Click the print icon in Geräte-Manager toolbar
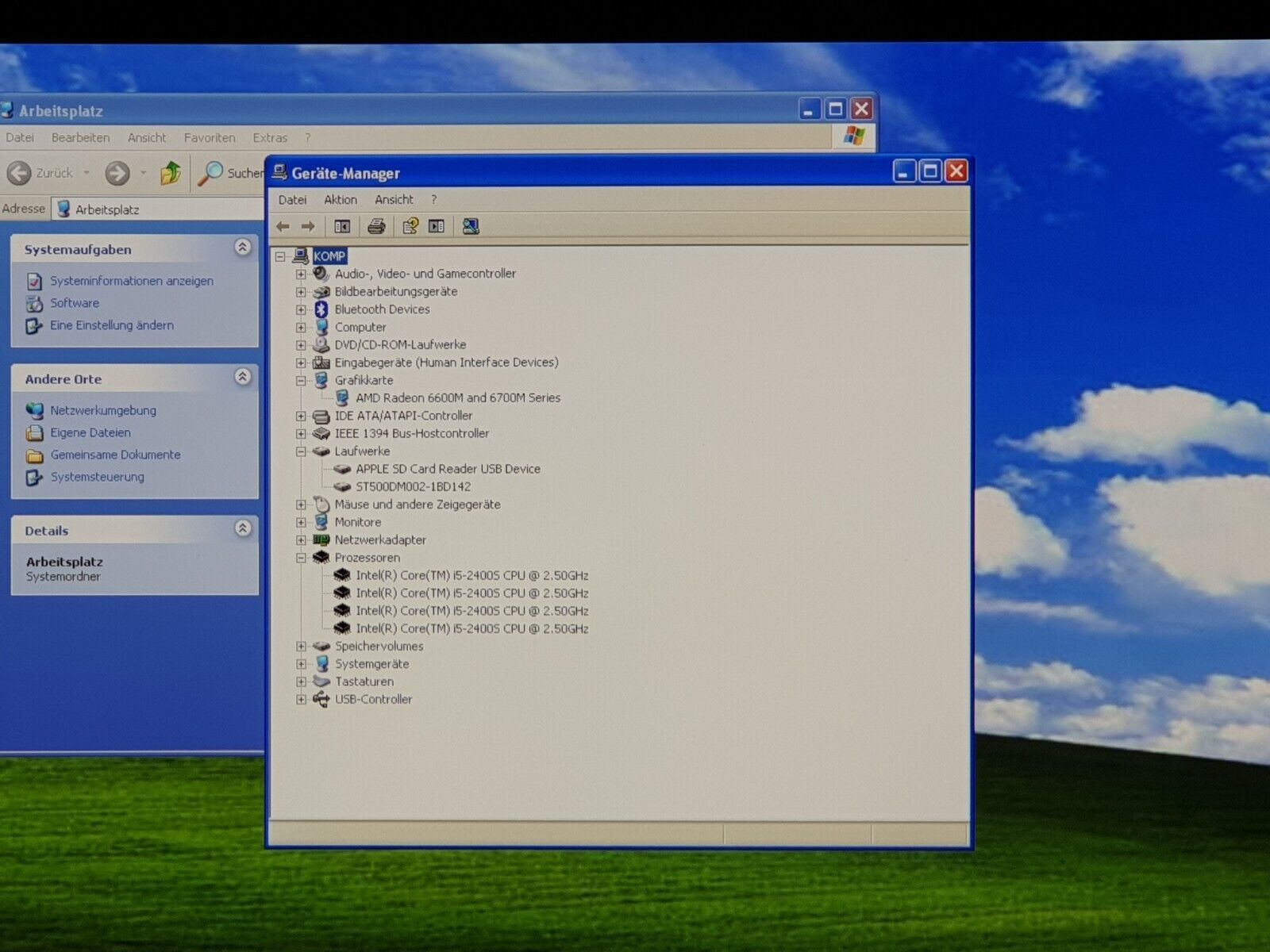 [376, 227]
